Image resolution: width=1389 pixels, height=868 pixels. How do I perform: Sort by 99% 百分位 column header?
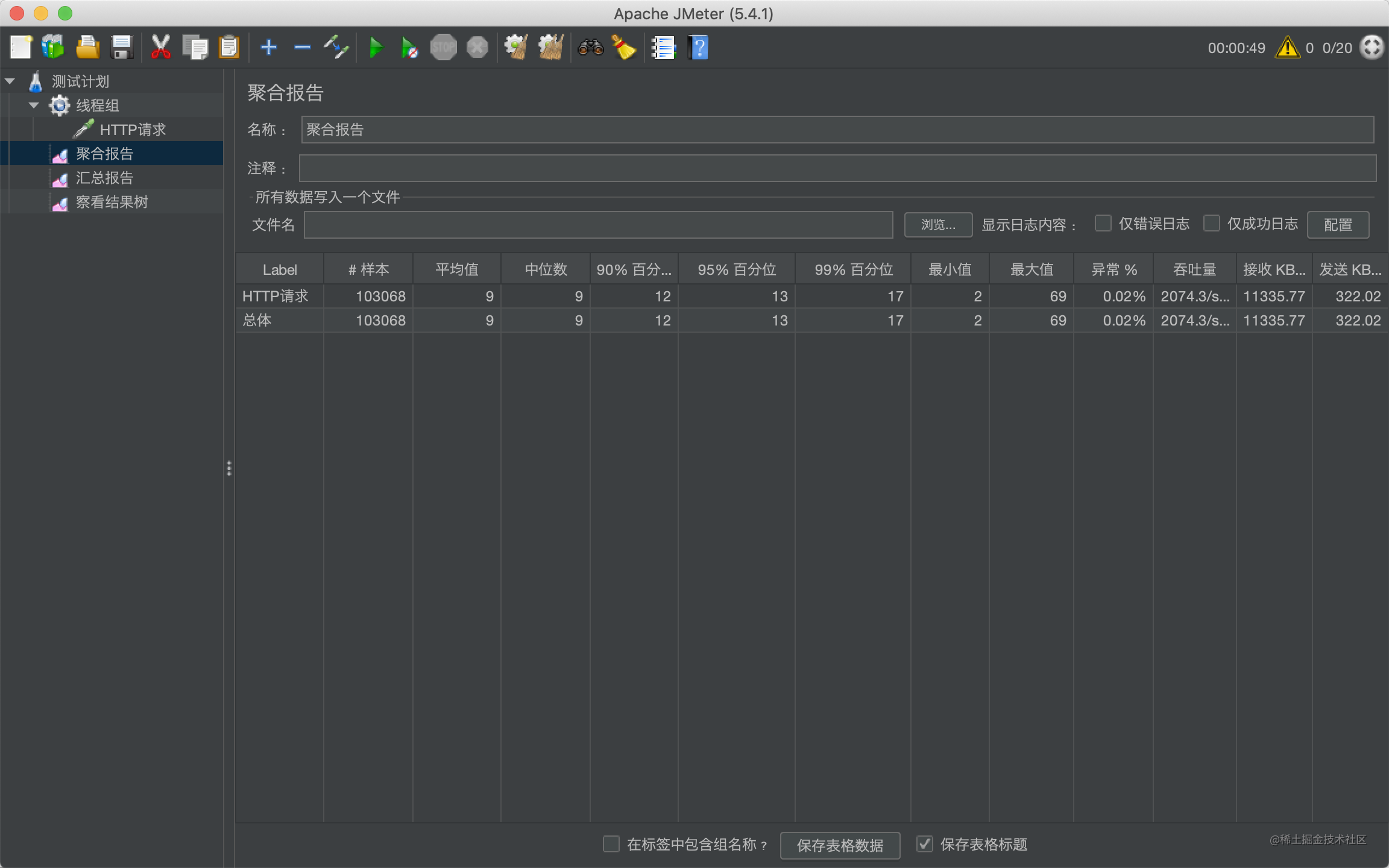coord(853,269)
